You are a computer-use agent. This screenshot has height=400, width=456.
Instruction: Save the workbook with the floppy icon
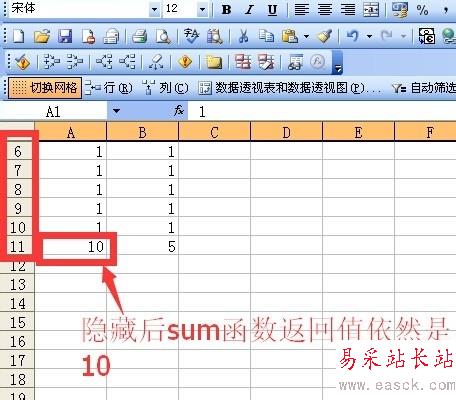(65, 36)
